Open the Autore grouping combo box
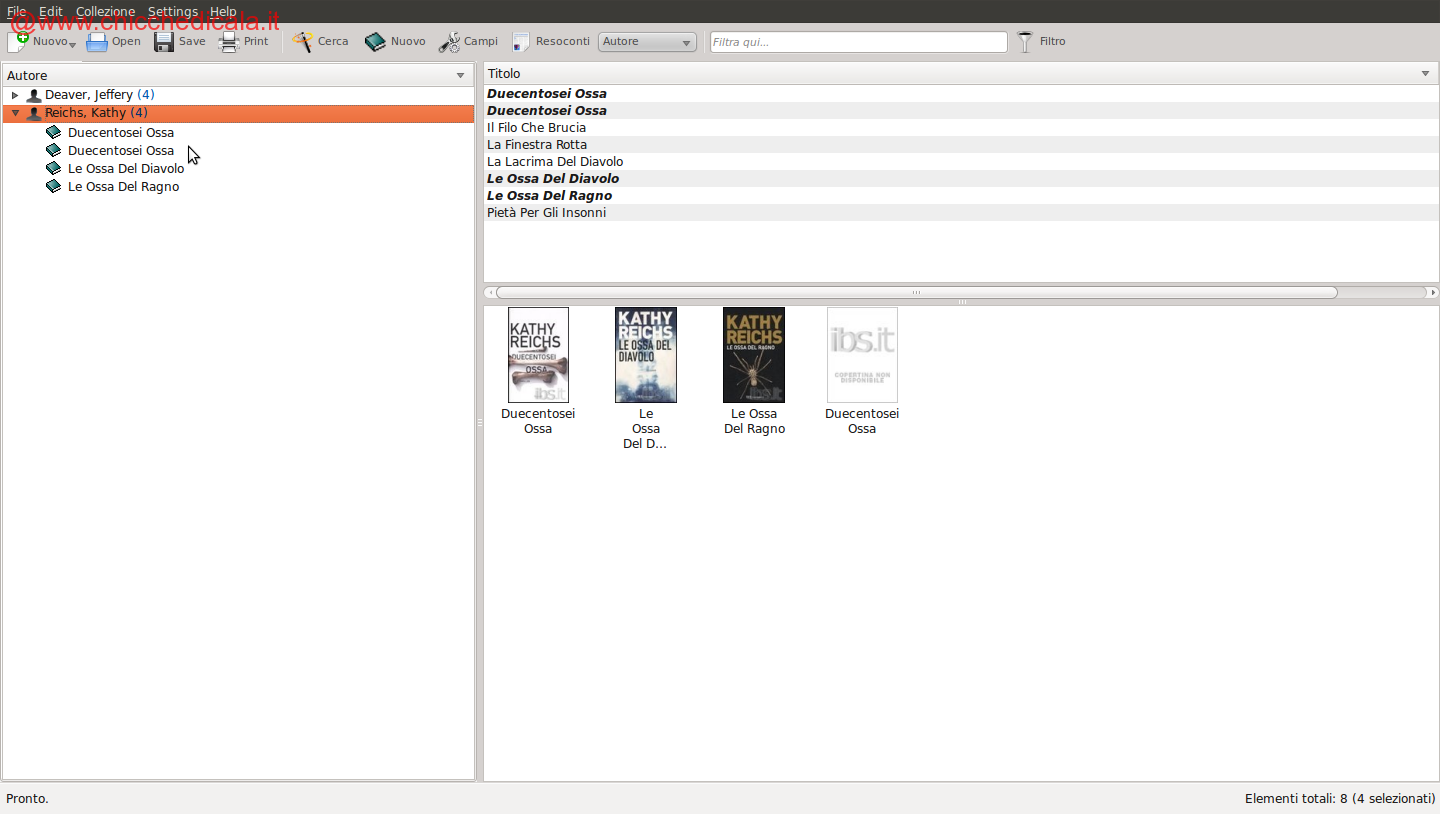 click(x=647, y=42)
